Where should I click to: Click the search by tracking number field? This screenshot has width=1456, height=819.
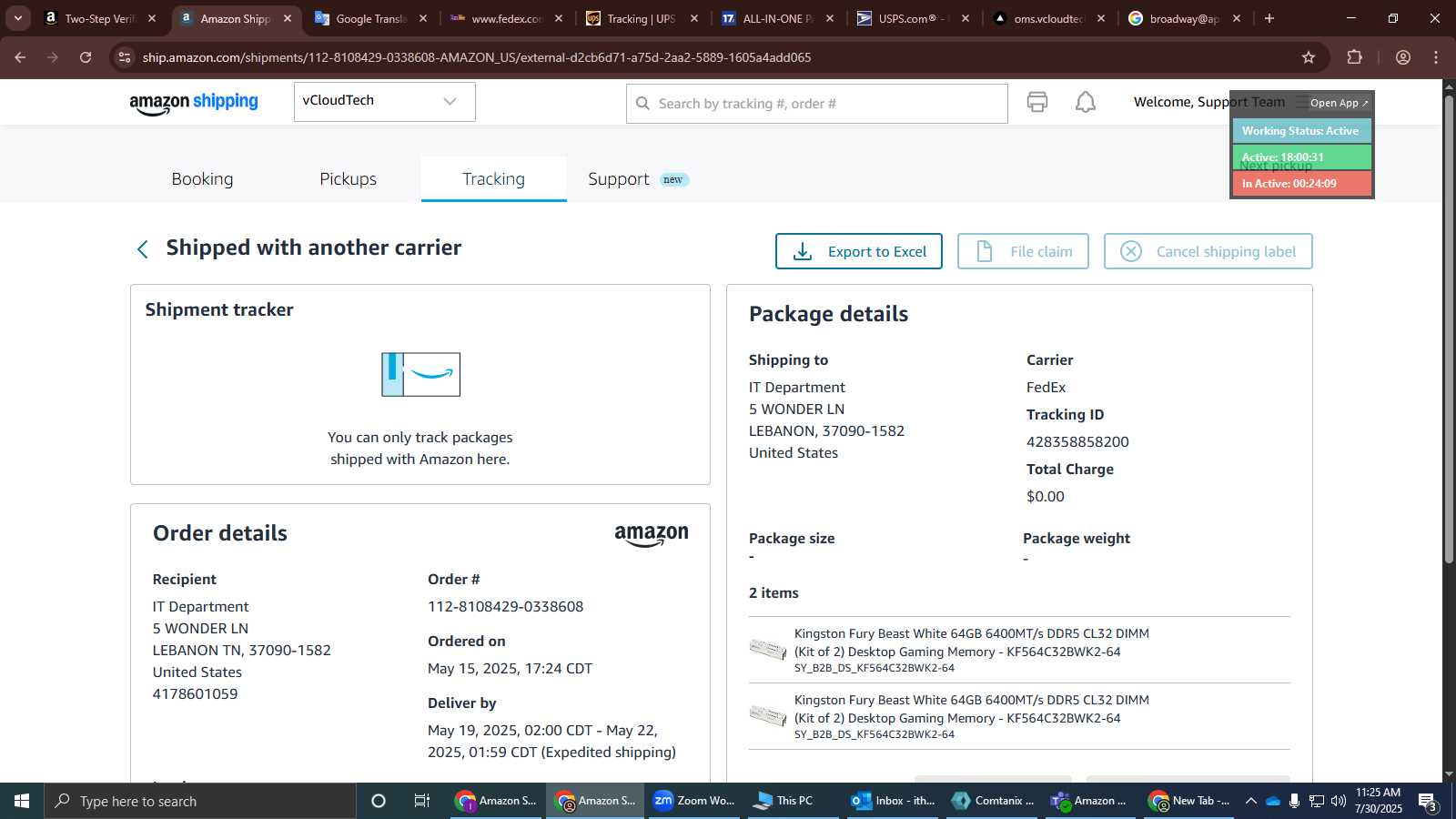tap(816, 104)
